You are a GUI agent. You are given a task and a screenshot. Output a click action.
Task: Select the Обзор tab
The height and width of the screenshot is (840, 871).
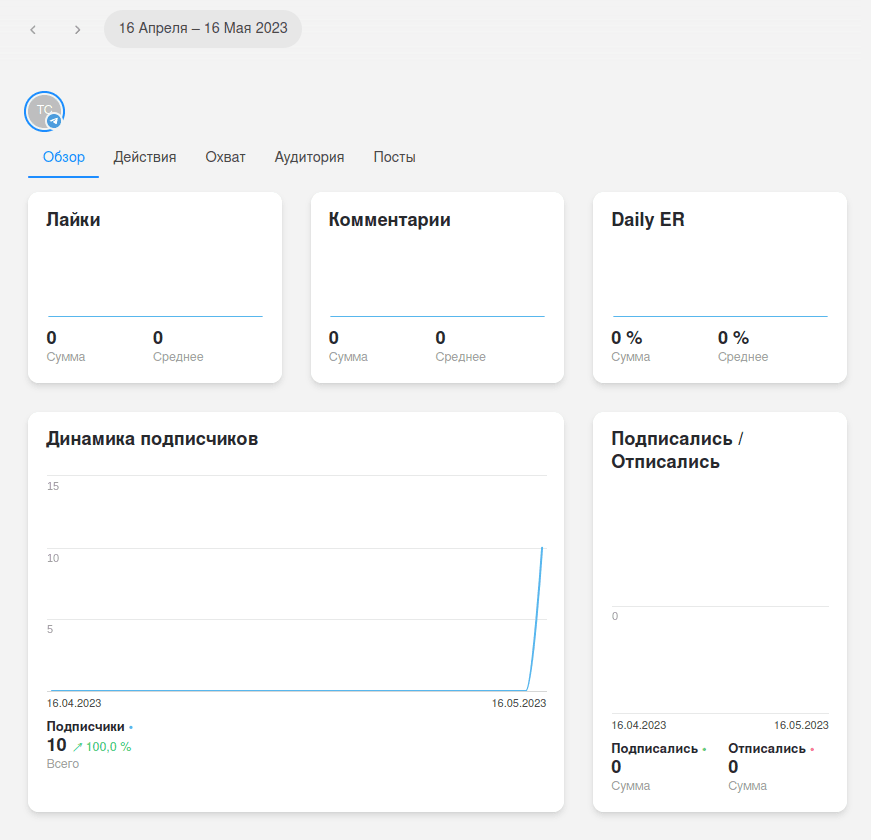point(64,157)
